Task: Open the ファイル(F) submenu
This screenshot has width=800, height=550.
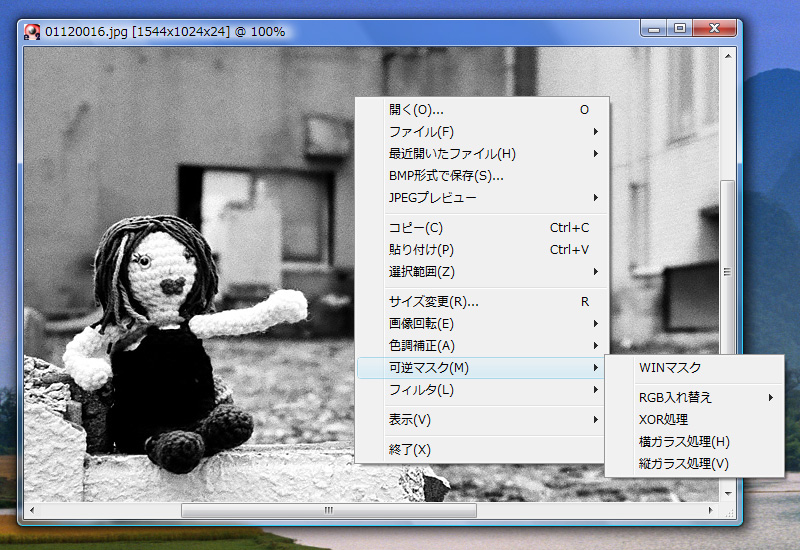Action: pyautogui.click(x=482, y=132)
